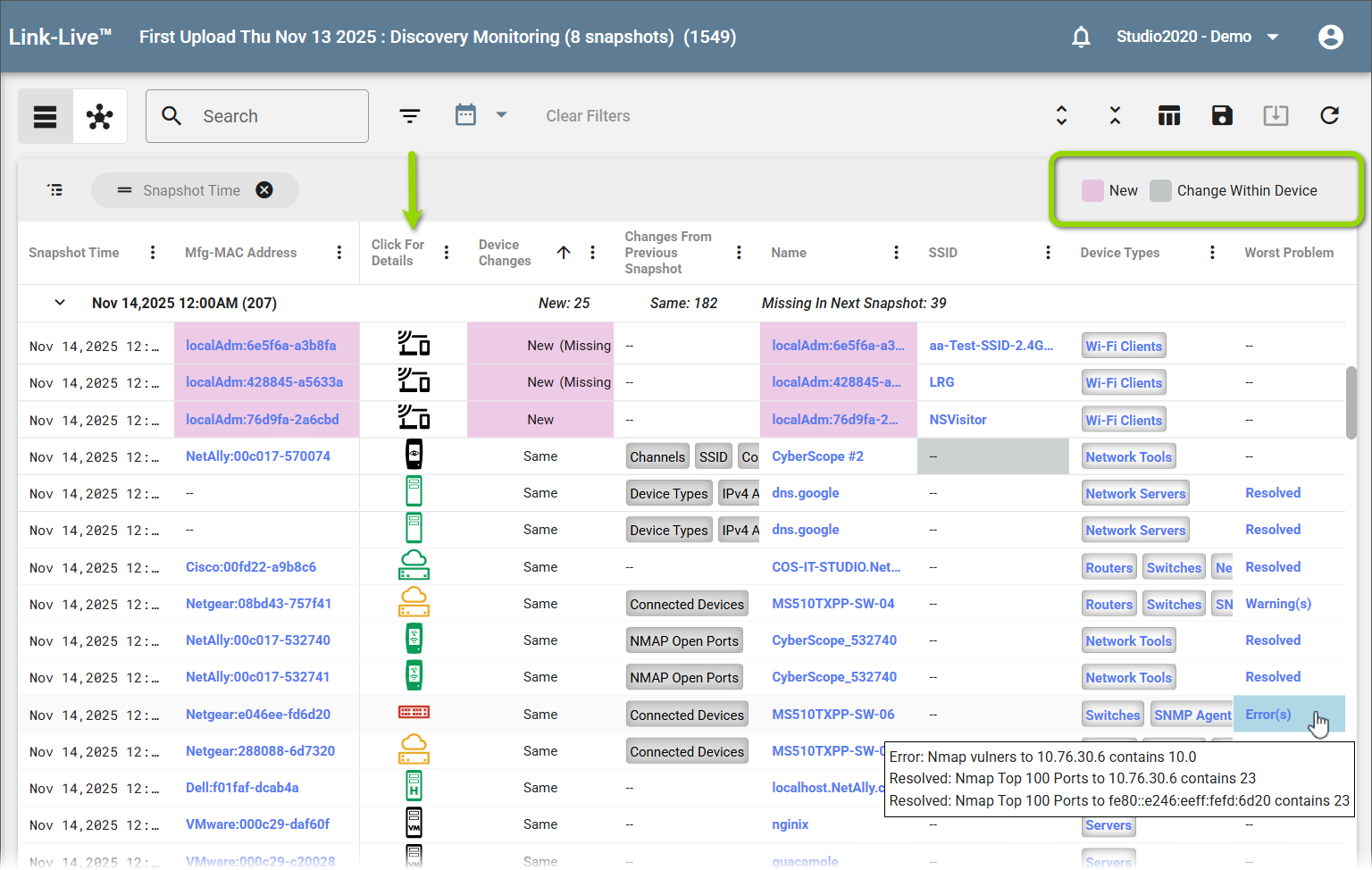Click the download export icon
Screen dimensions: 1372x870
coord(1276,115)
